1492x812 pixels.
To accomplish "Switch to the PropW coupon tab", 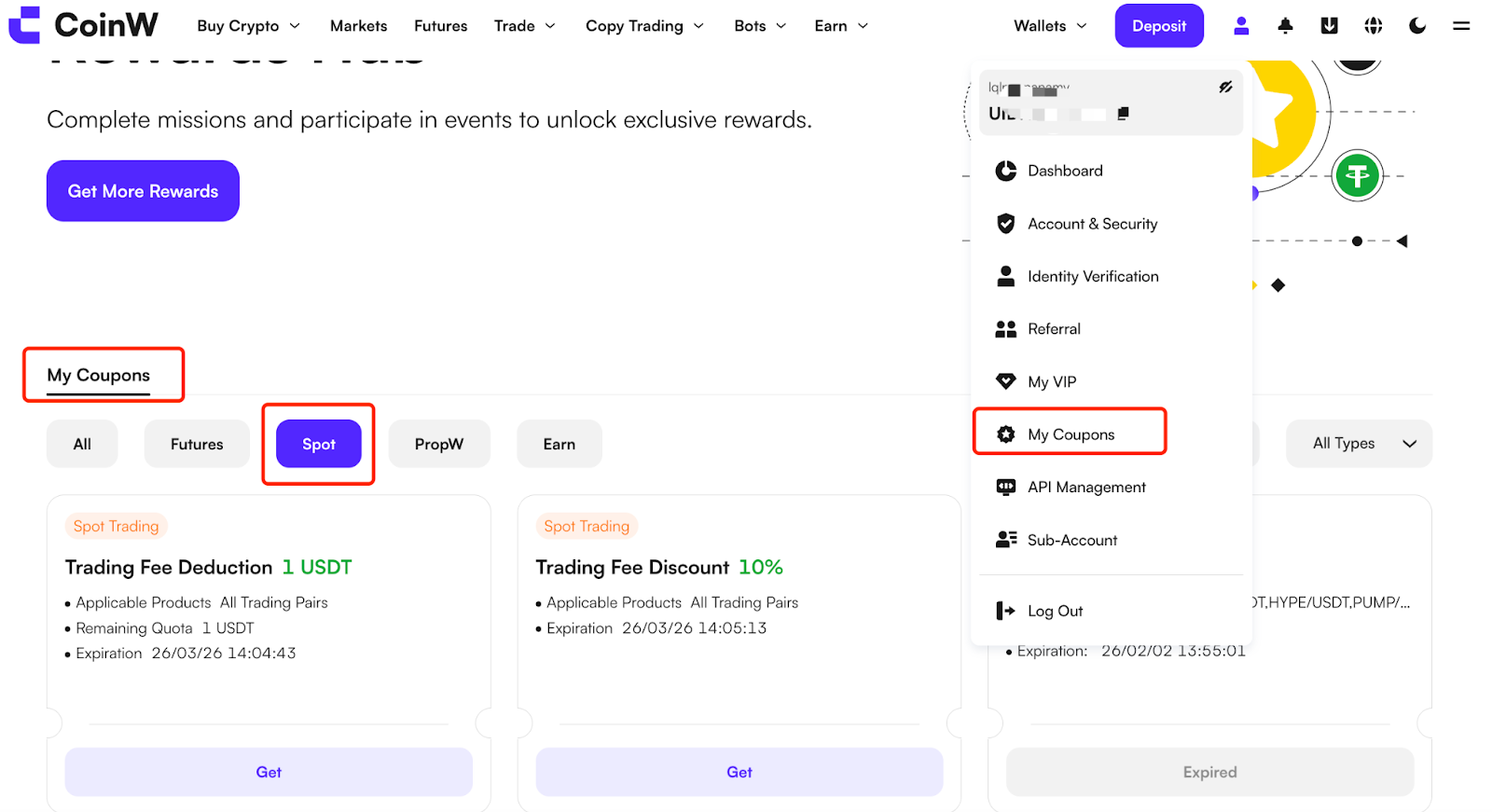I will (x=439, y=444).
